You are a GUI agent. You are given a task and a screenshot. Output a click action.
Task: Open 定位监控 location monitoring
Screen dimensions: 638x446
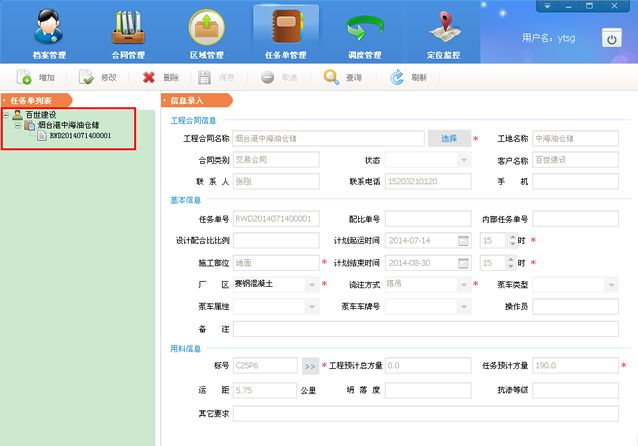(x=445, y=33)
